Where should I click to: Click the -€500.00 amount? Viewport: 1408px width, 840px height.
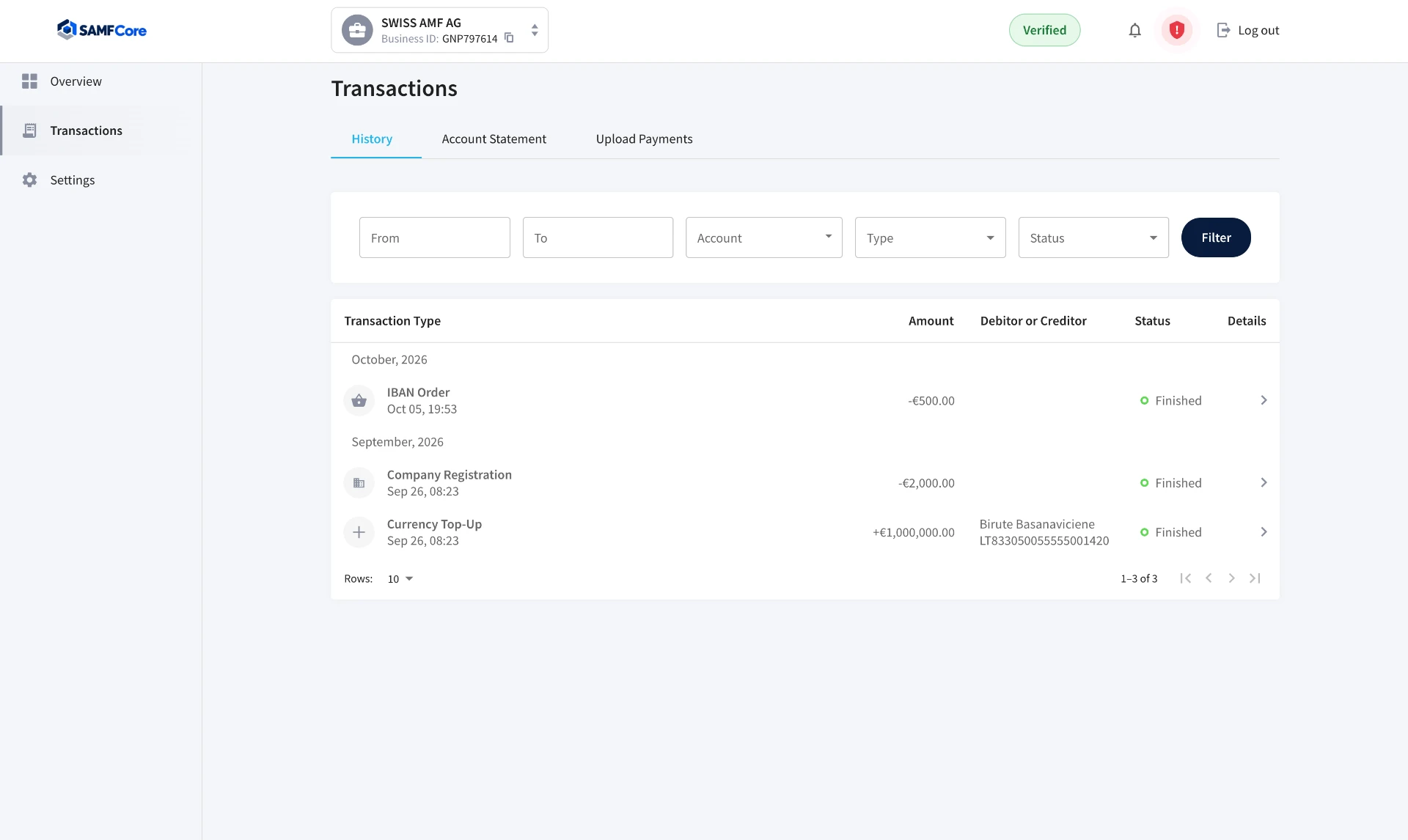point(931,401)
